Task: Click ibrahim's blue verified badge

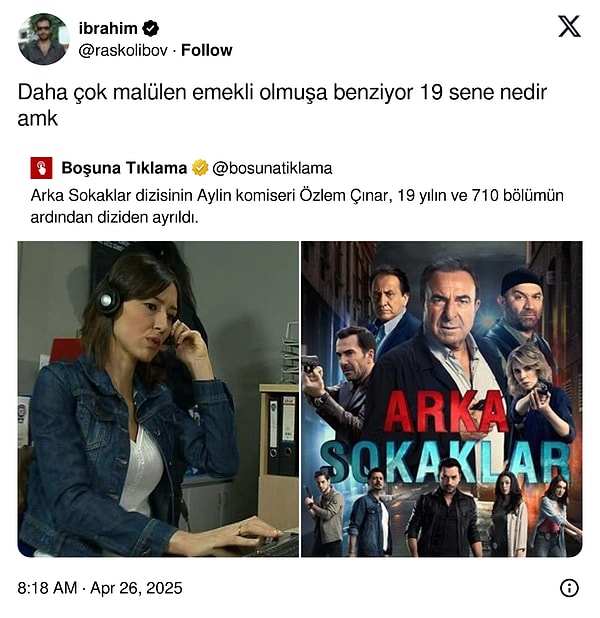Action: tap(151, 28)
